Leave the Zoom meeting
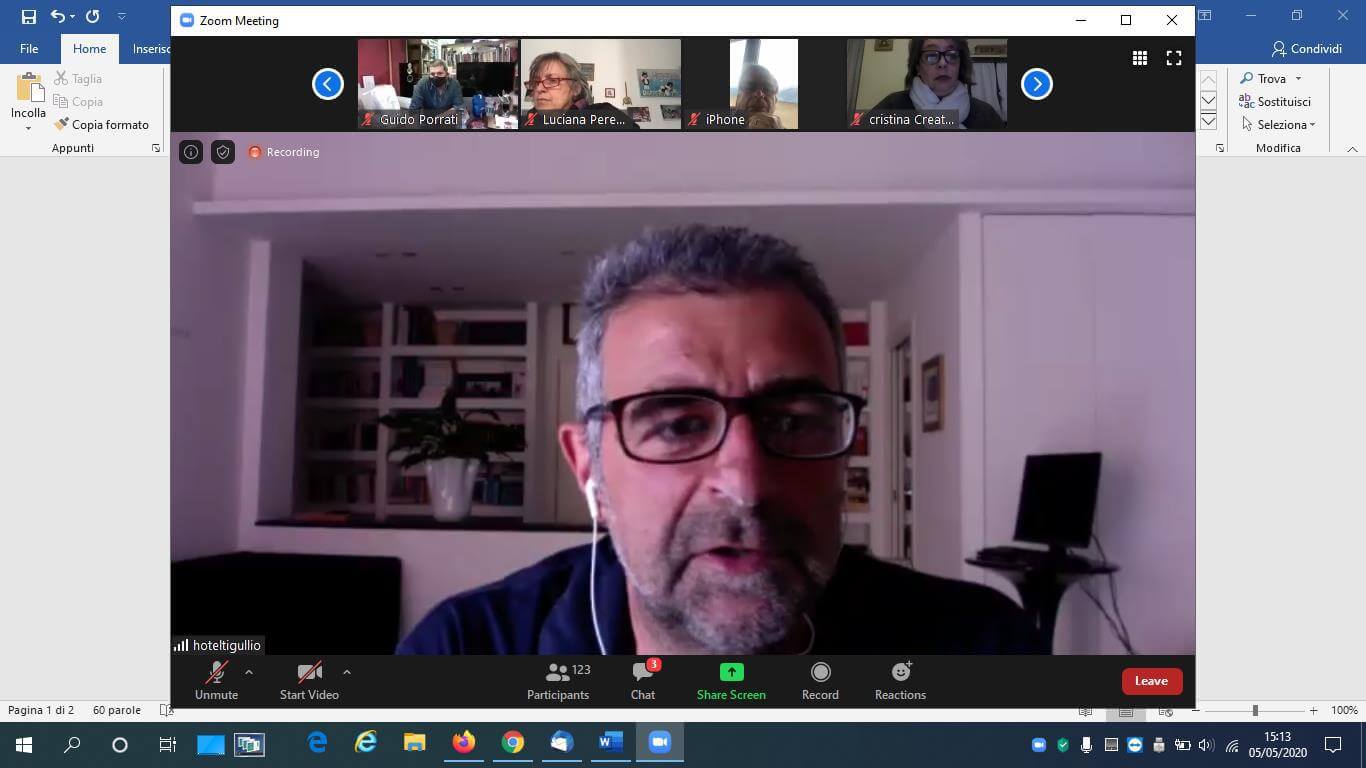The height and width of the screenshot is (768, 1366). (x=1152, y=681)
